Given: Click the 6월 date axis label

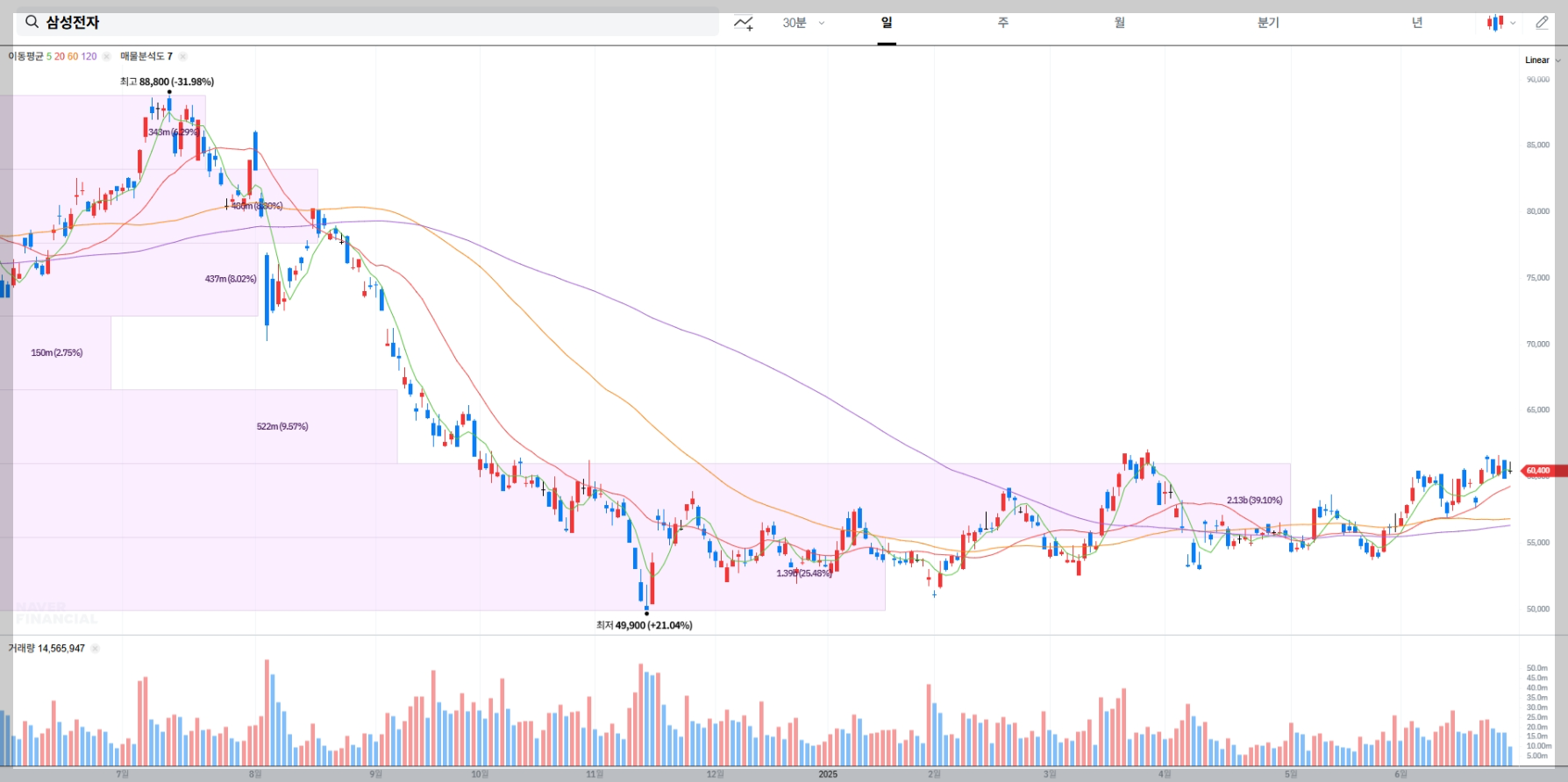Looking at the screenshot, I should pyautogui.click(x=1401, y=774).
